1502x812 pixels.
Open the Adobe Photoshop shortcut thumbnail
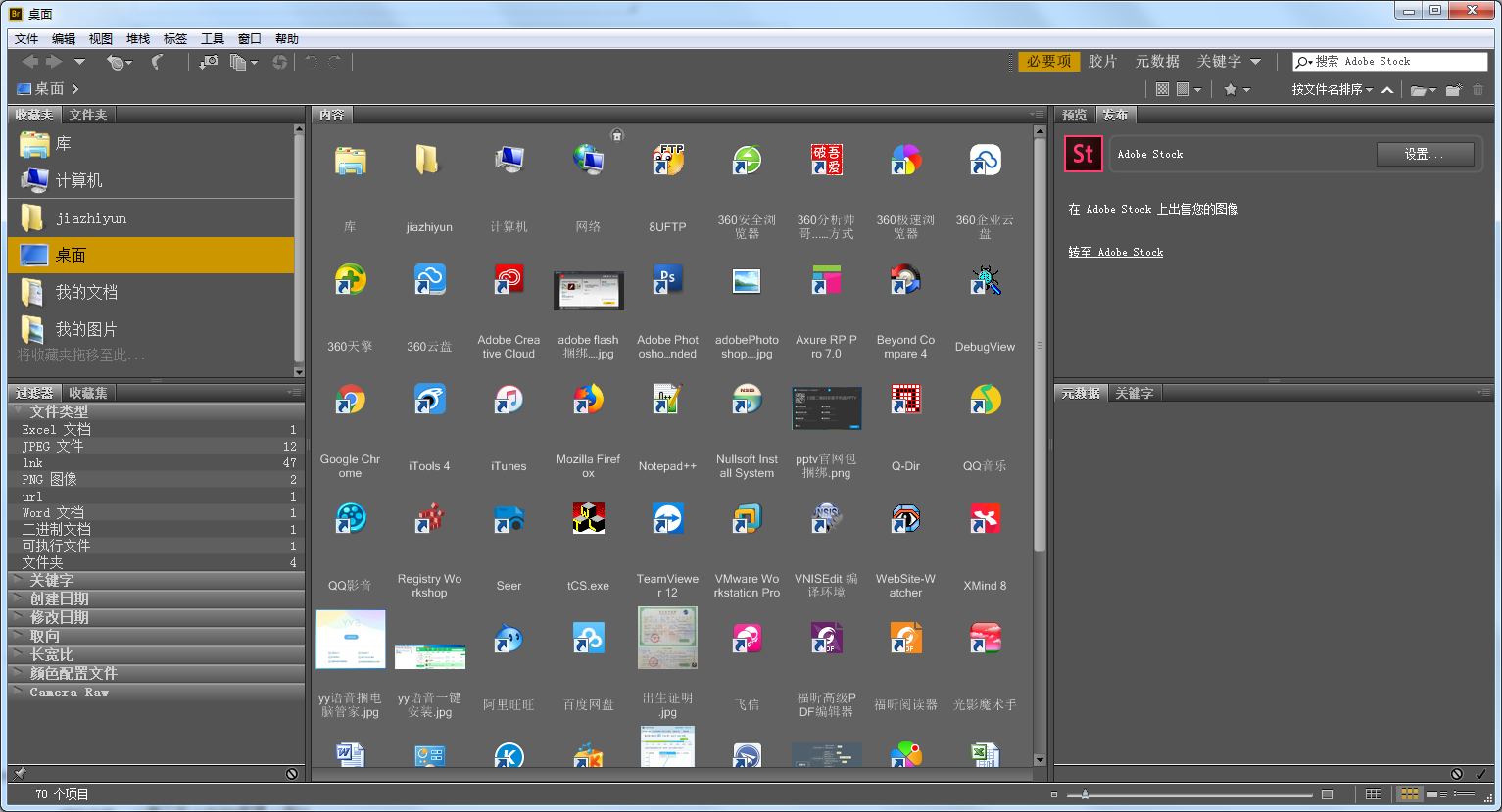667,282
